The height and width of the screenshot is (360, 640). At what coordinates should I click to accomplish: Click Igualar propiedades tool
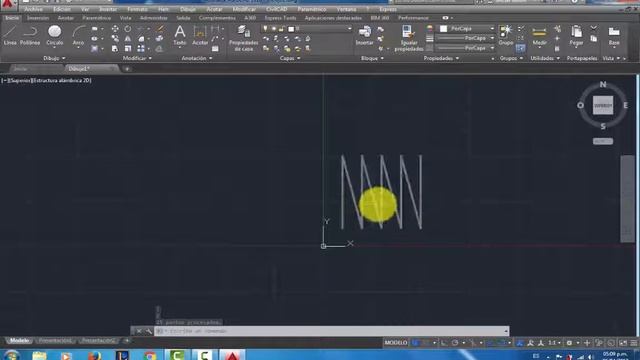point(408,38)
